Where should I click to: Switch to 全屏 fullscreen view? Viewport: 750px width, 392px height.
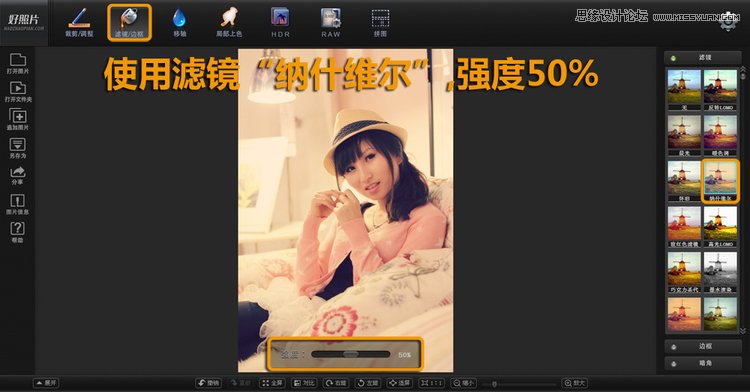click(272, 383)
